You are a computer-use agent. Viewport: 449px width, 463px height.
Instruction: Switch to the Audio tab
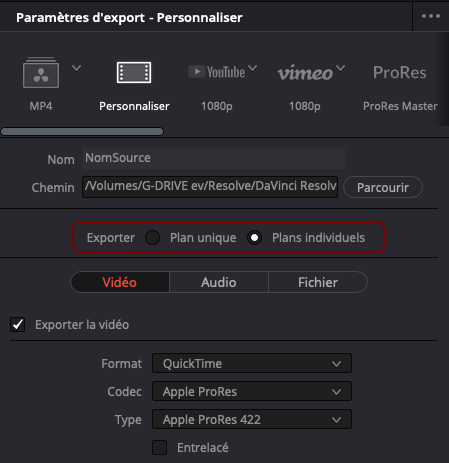click(219, 282)
